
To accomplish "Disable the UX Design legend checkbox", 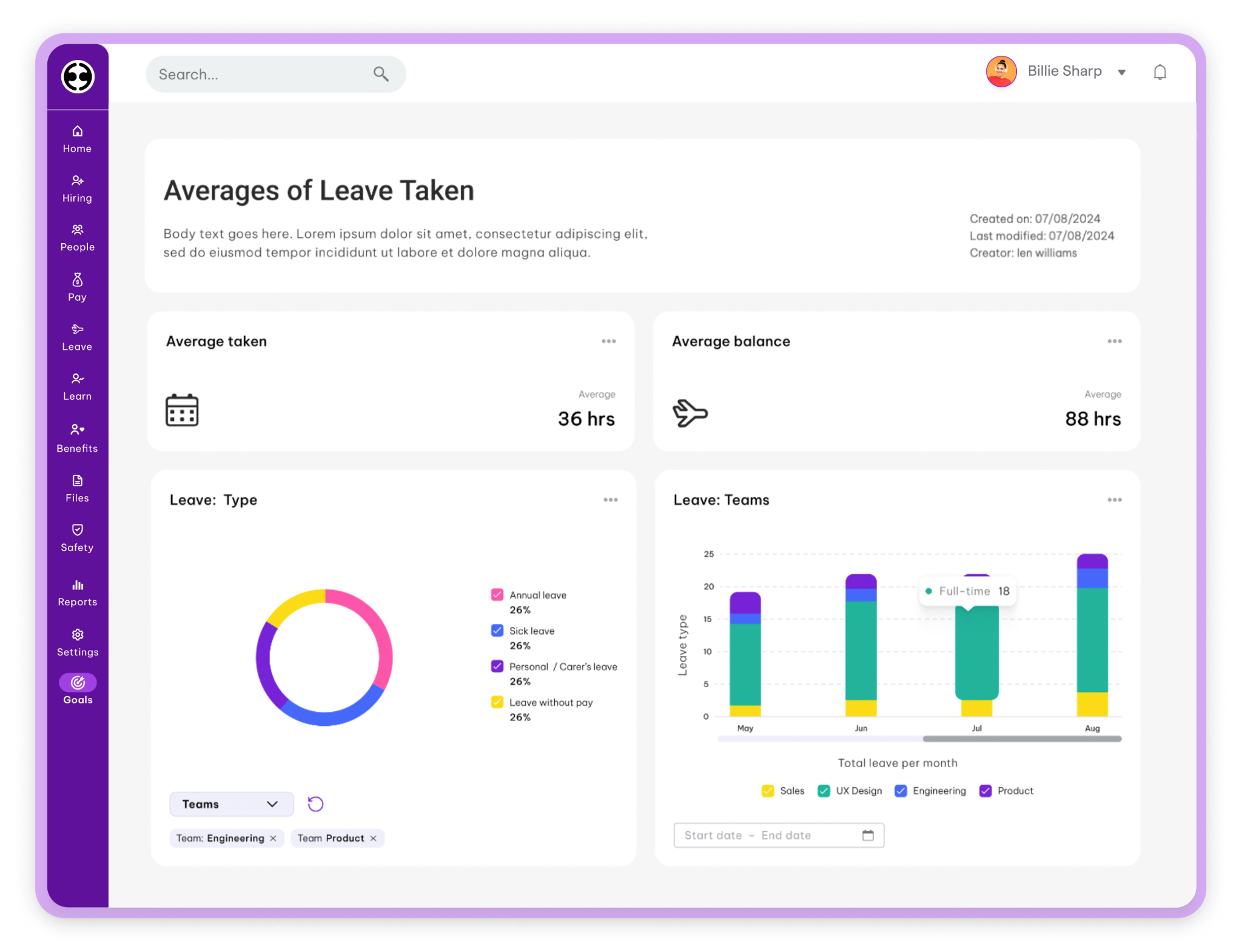I will 824,791.
